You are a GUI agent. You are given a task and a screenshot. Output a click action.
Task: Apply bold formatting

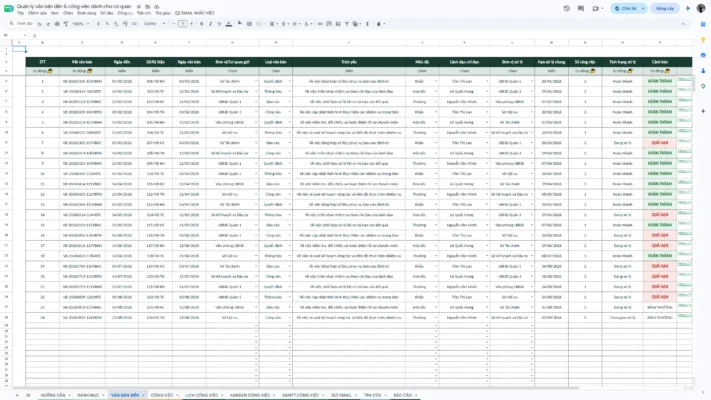pos(201,24)
